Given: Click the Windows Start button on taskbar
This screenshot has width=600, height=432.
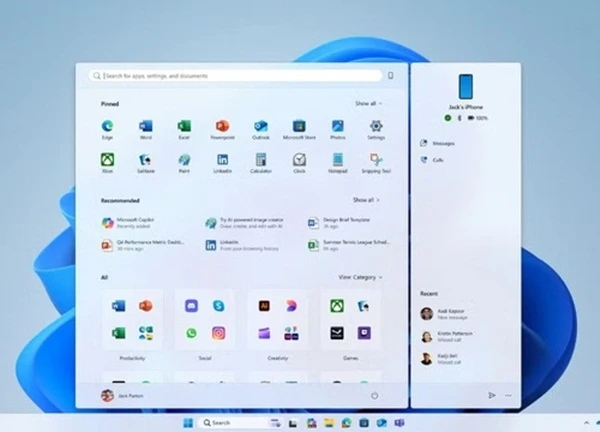Looking at the screenshot, I should (188, 423).
